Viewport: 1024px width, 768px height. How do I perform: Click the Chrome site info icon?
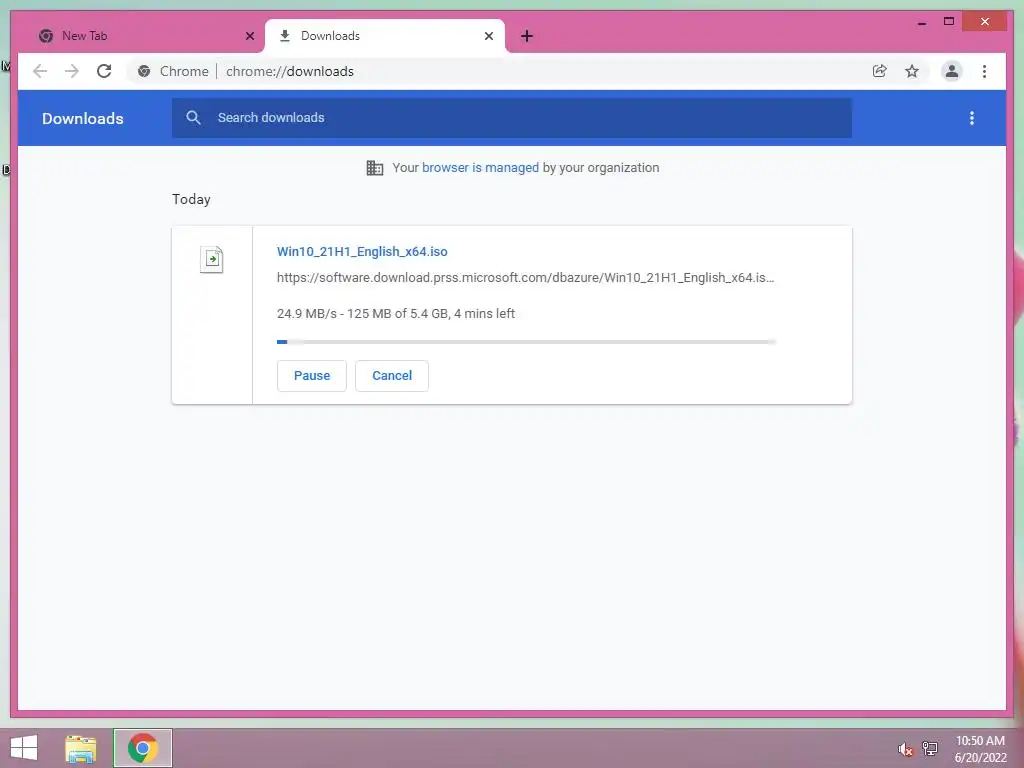click(x=144, y=71)
